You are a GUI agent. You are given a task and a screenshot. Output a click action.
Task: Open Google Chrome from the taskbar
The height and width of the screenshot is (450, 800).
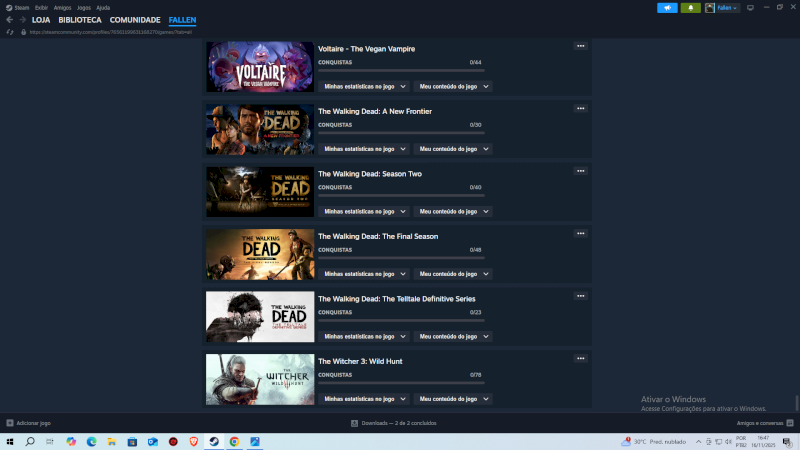coord(234,441)
